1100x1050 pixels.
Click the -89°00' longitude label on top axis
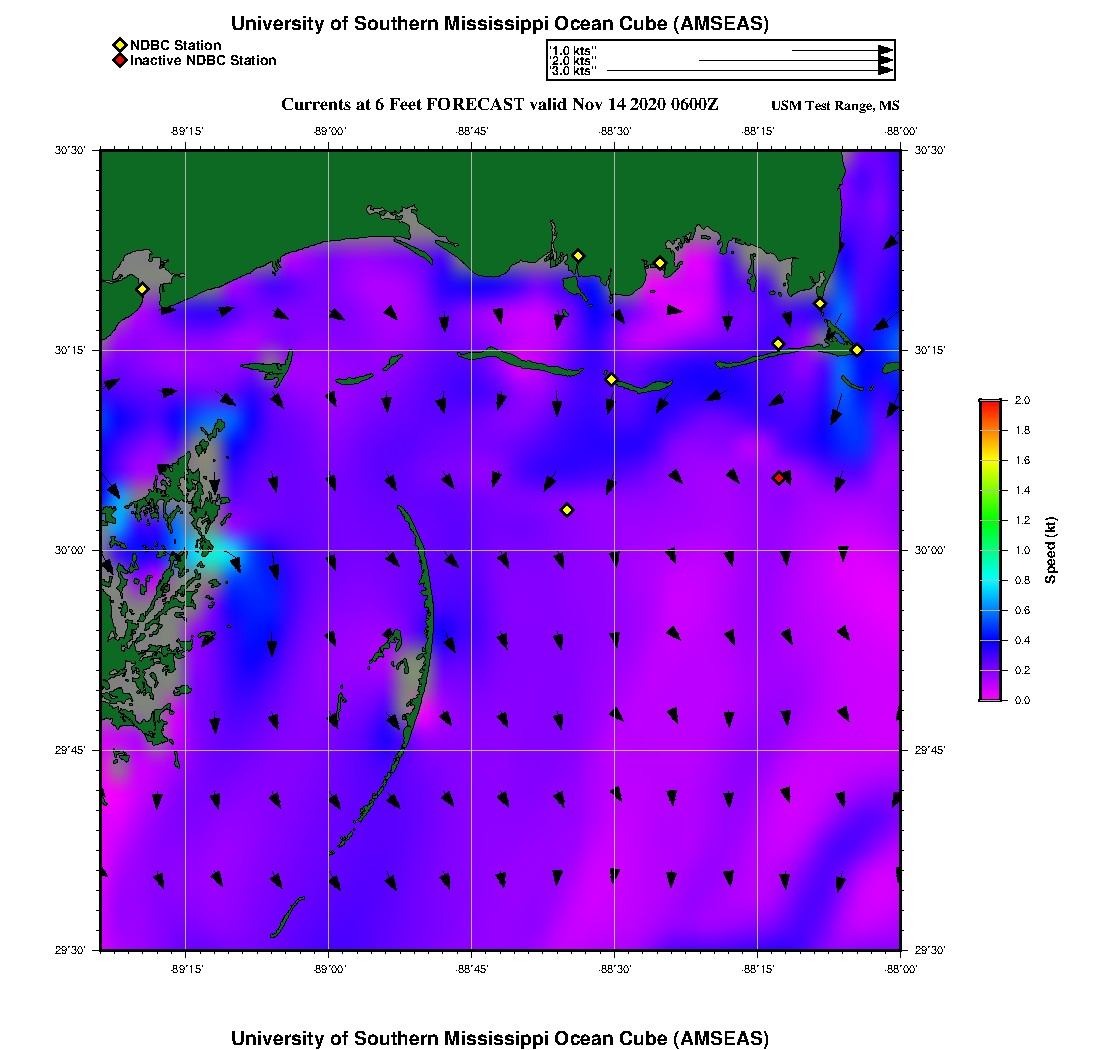click(x=329, y=131)
